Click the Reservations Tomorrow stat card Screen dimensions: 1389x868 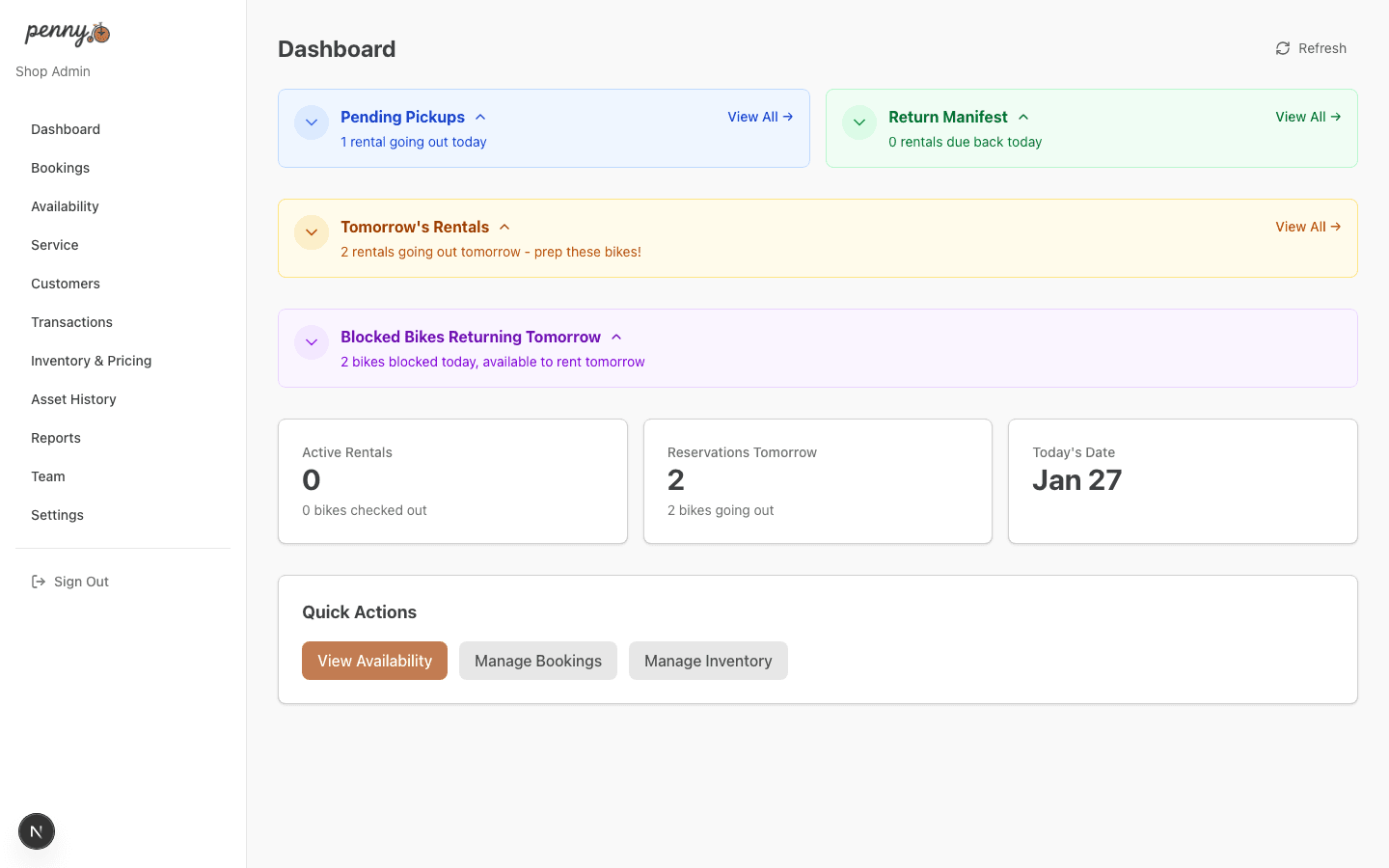(817, 481)
